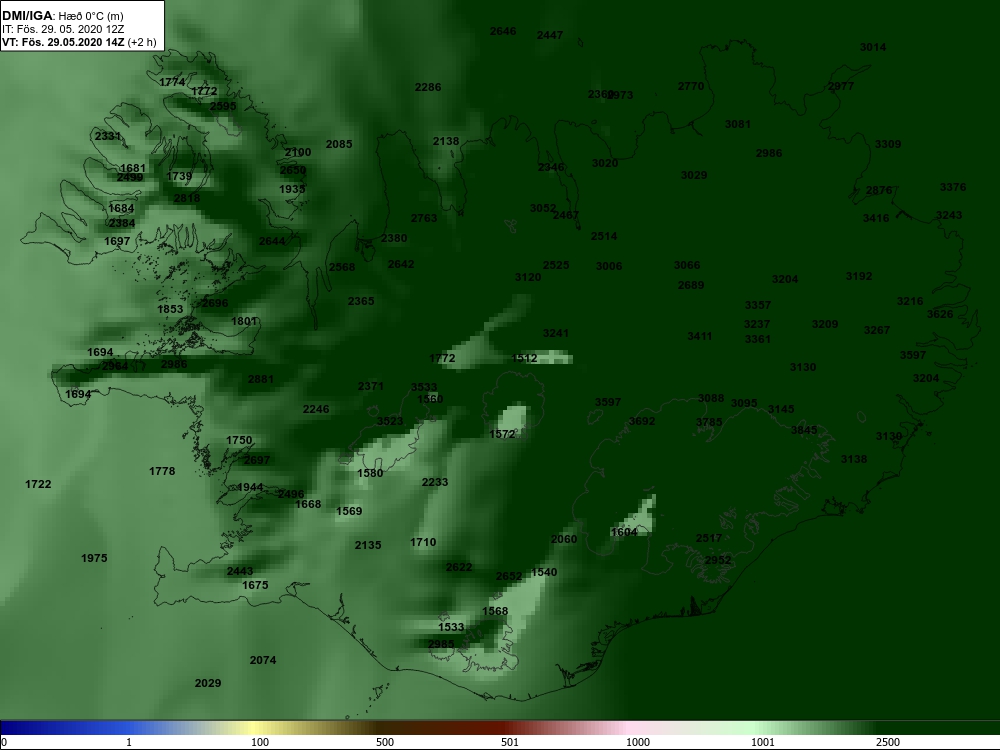Click the map value "2514"
Image resolution: width=1000 pixels, height=750 pixels.
click(x=604, y=237)
